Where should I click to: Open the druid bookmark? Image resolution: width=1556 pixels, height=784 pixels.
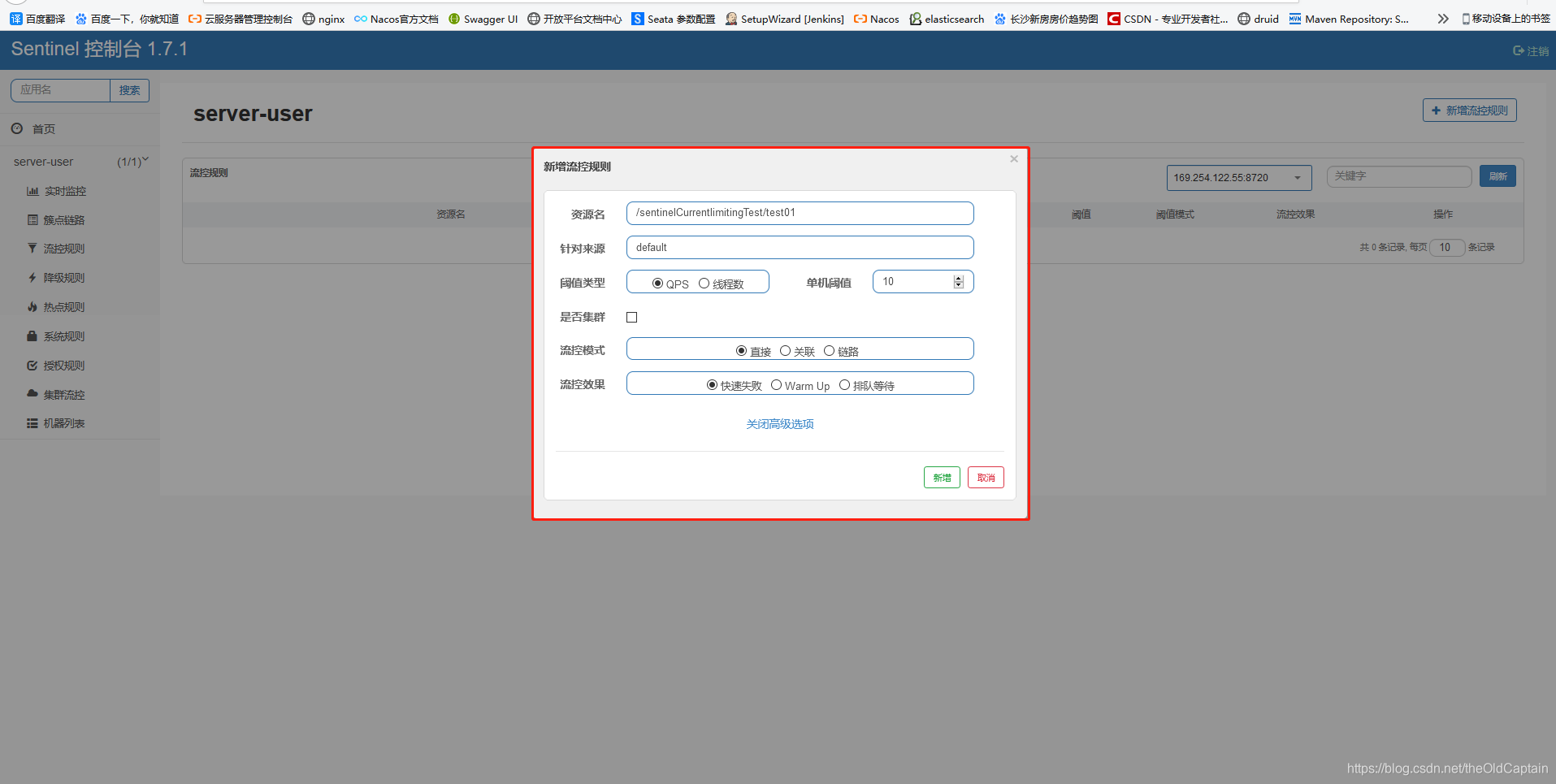(x=1258, y=19)
